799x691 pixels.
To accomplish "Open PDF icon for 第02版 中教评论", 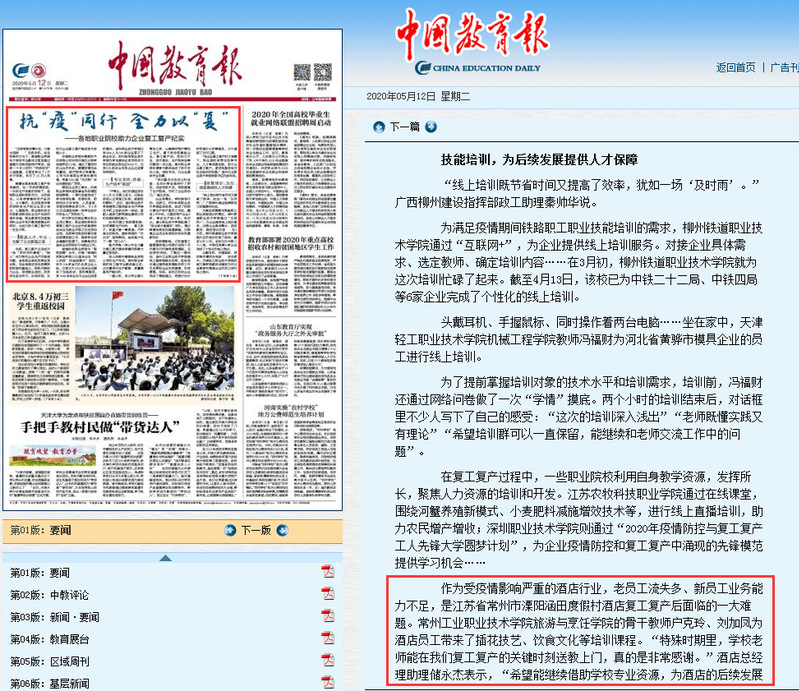I will click(328, 594).
